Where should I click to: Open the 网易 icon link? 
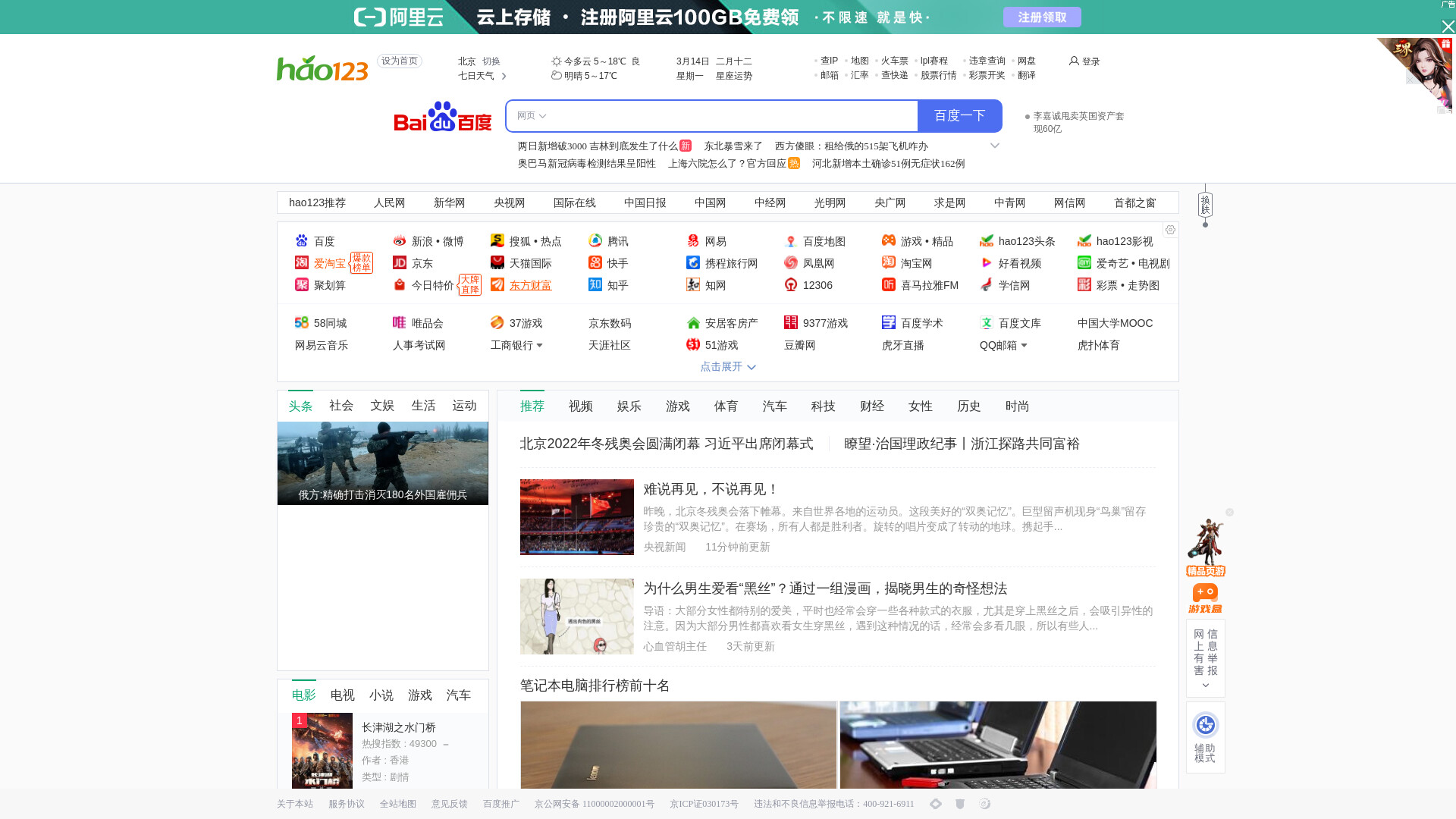tap(693, 240)
